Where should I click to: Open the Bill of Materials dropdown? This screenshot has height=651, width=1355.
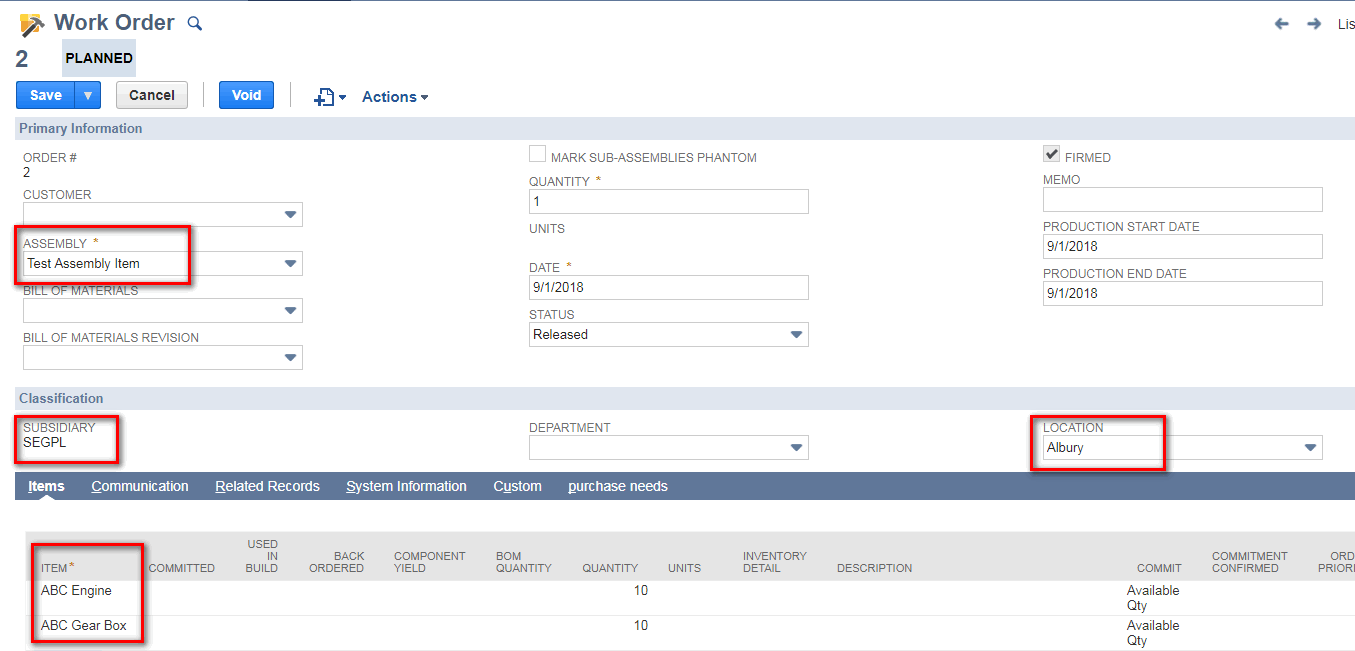point(290,310)
